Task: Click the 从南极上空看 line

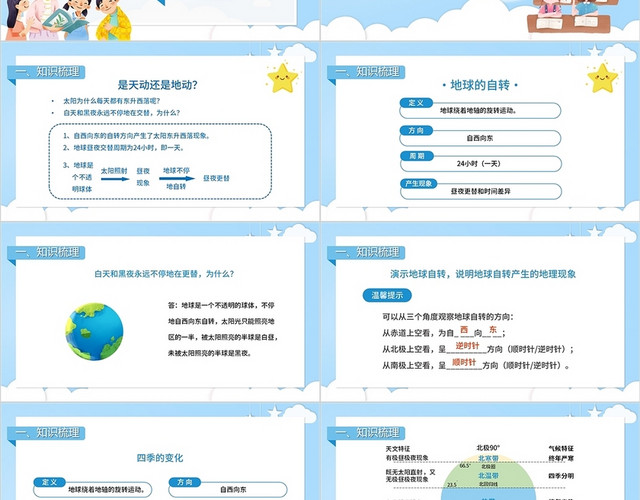Action: (476, 366)
